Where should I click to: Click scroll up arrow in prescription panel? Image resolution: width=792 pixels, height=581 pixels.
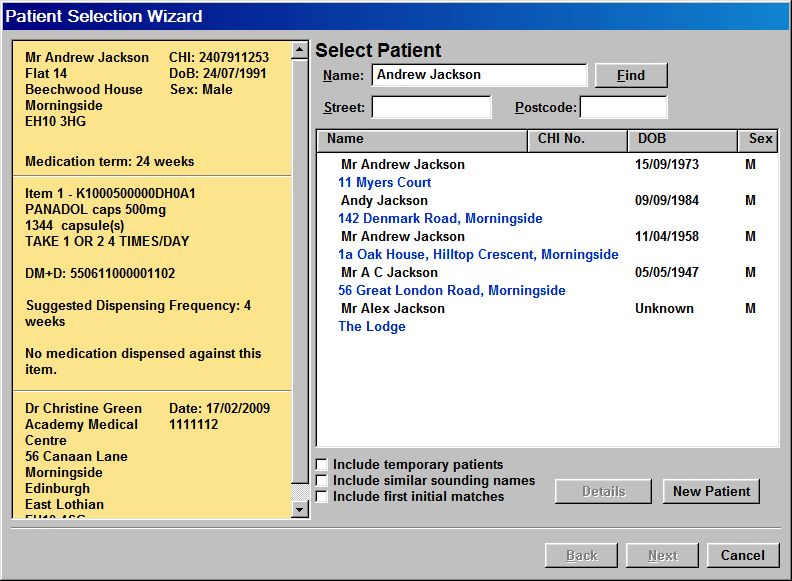click(x=300, y=49)
